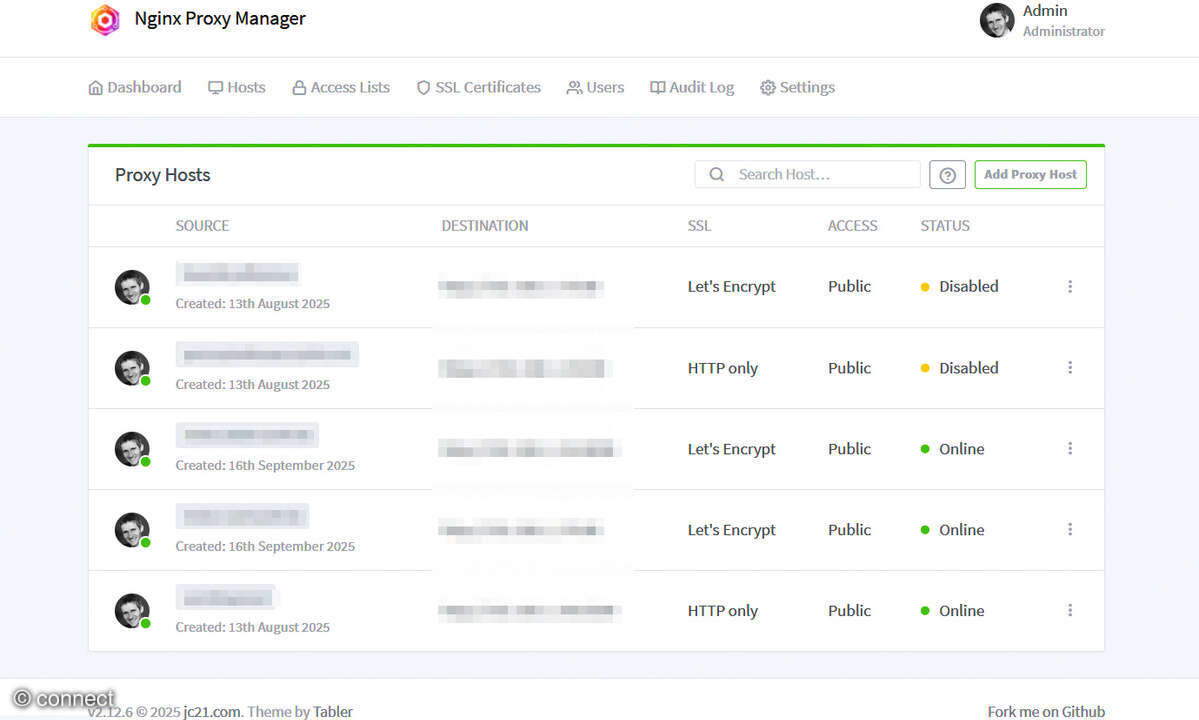Select the Dashboard home icon

95,87
